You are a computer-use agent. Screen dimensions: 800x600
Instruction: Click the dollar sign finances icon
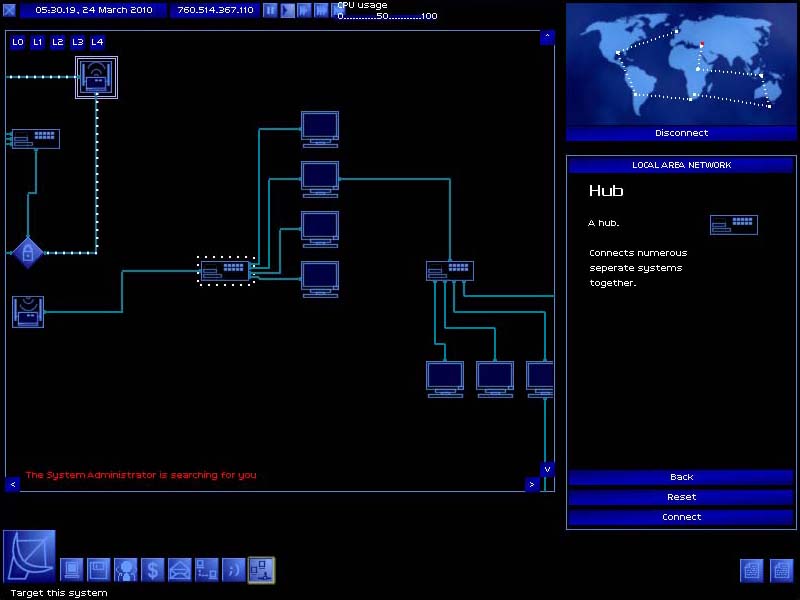[x=152, y=570]
